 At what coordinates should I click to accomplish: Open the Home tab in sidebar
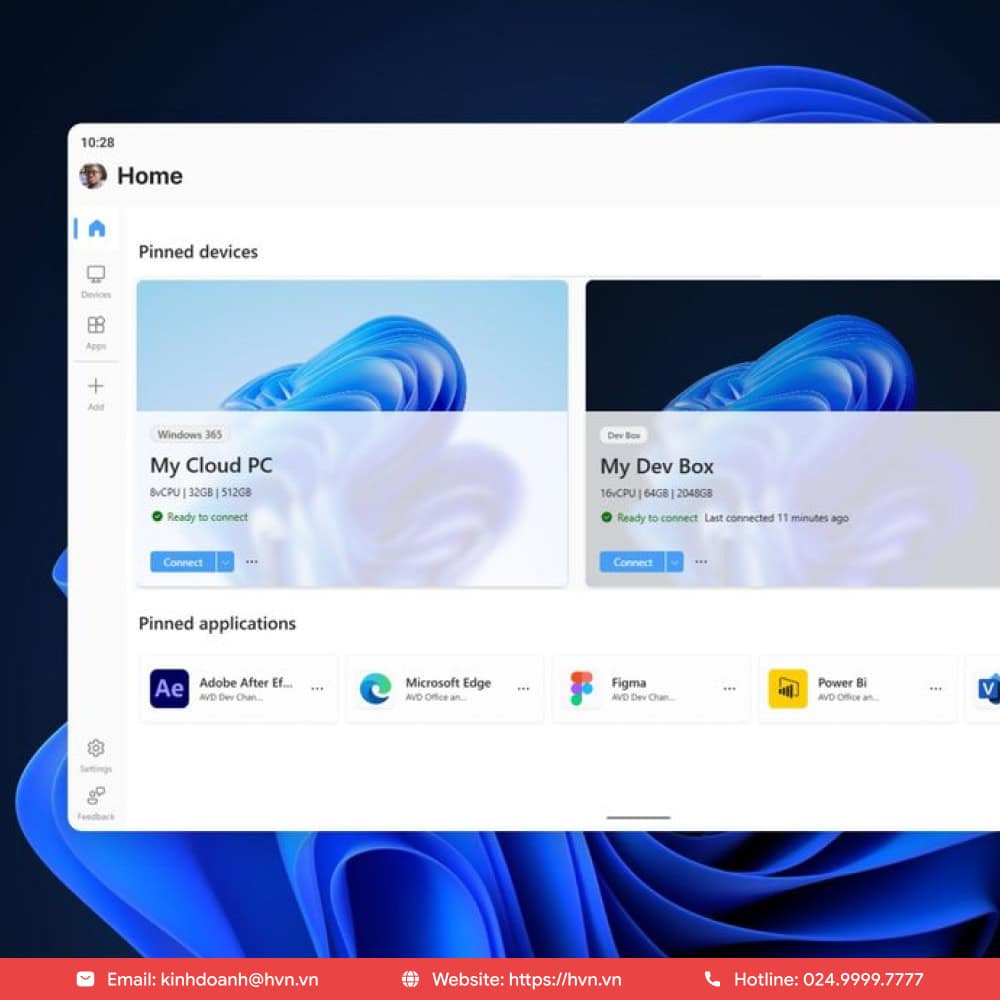pos(96,228)
